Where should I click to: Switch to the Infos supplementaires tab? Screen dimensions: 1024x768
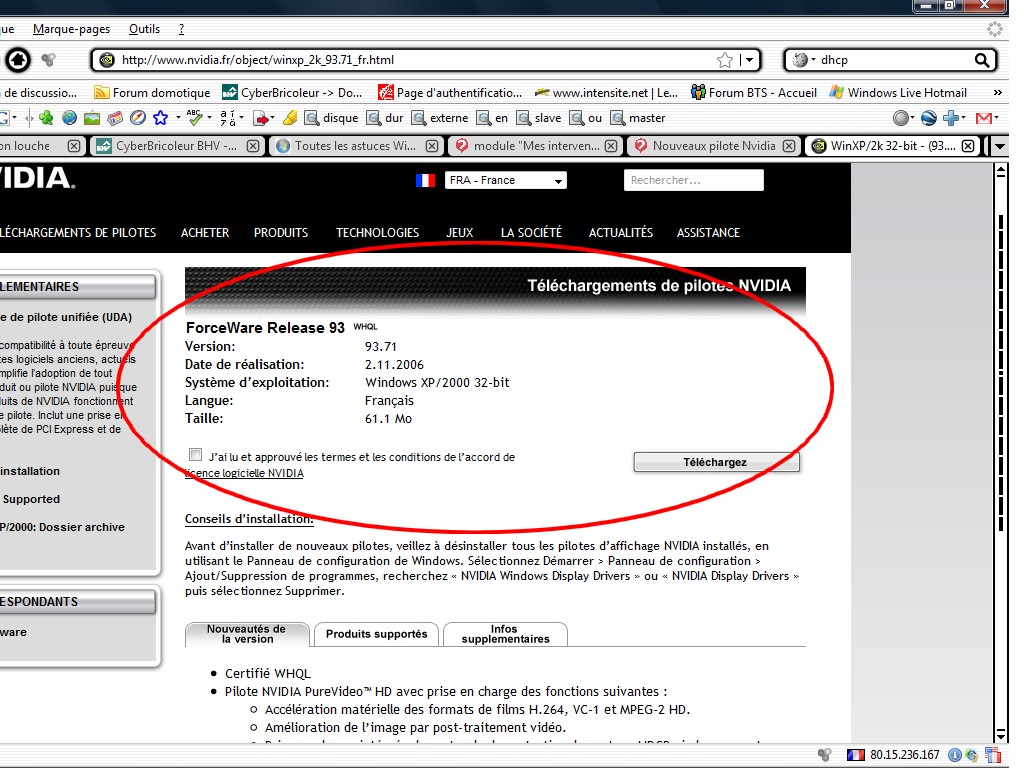tap(505, 634)
